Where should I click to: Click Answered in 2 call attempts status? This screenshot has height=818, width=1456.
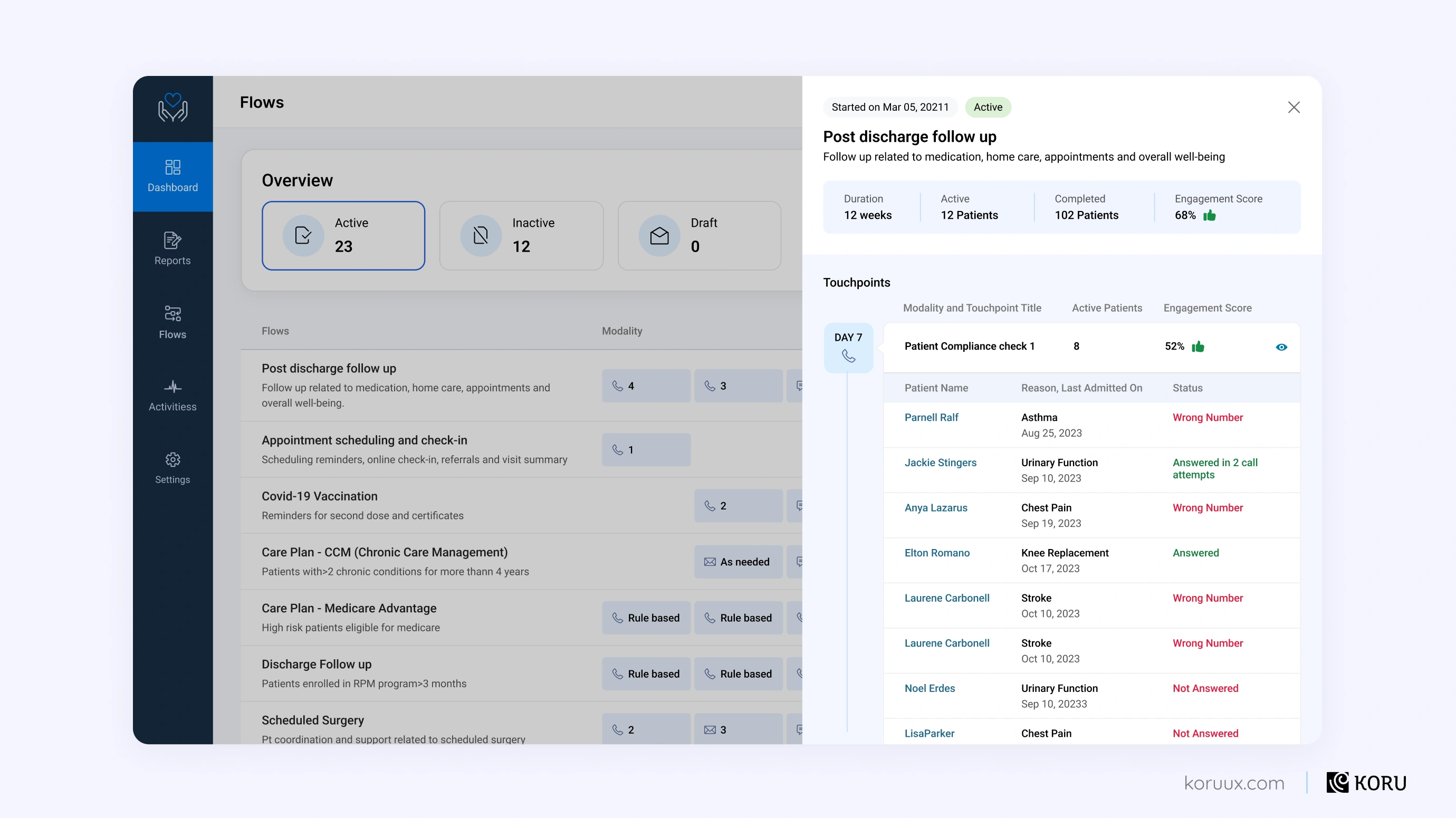1214,469
